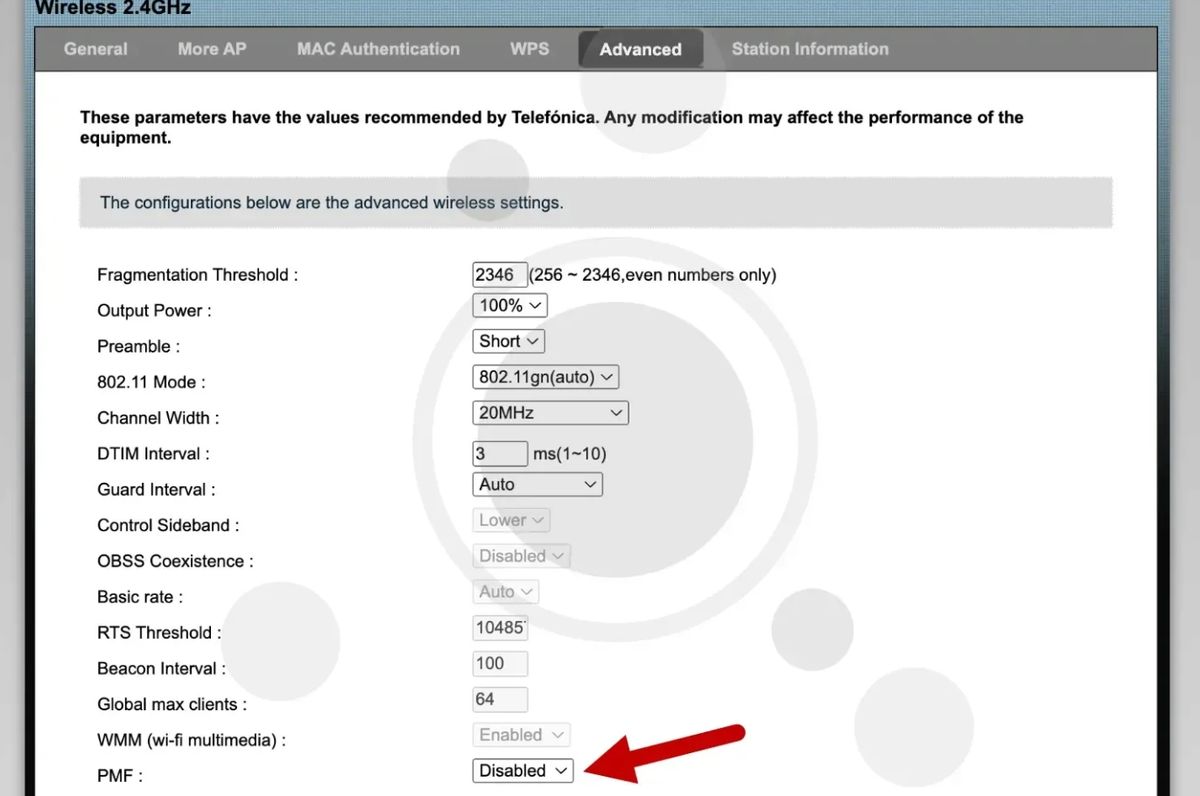Open the More AP tab
Image resolution: width=1200 pixels, height=796 pixels.
pos(212,49)
